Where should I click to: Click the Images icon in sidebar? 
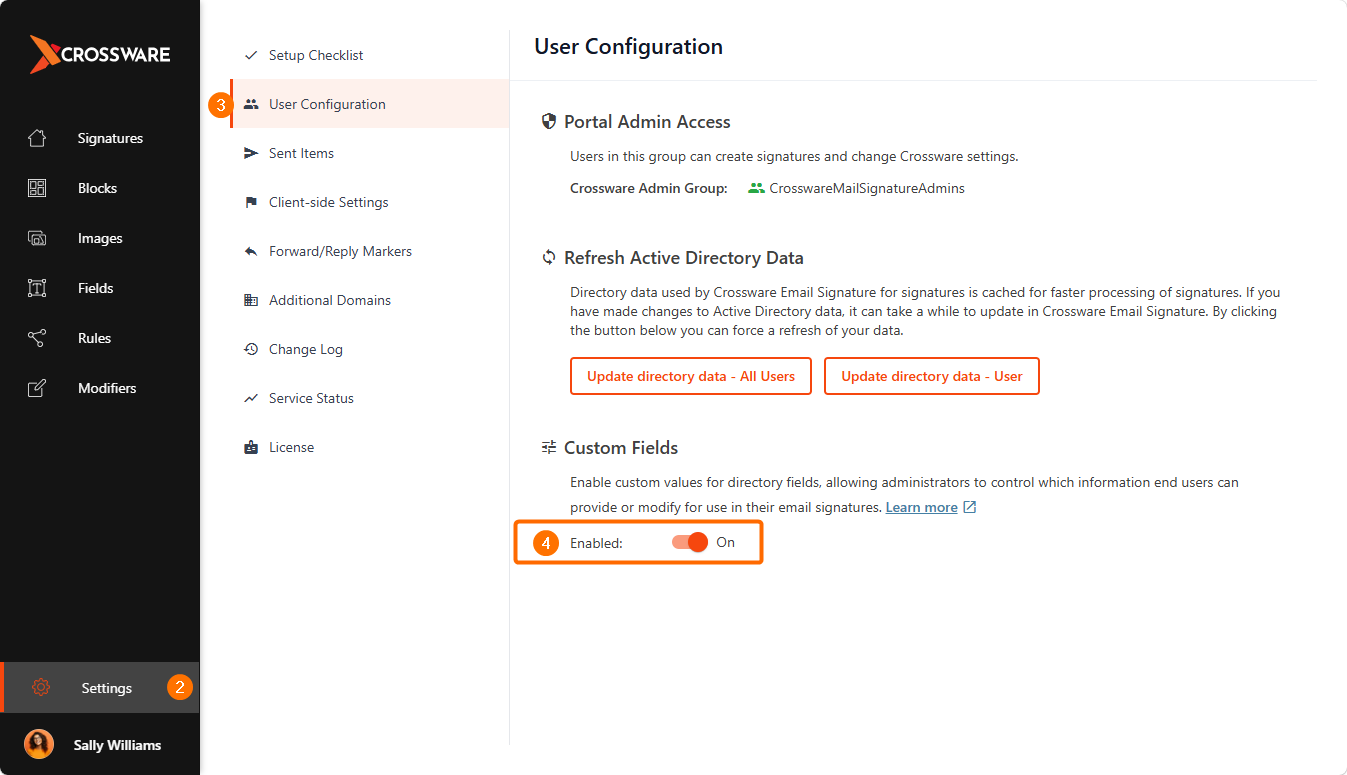[x=37, y=238]
